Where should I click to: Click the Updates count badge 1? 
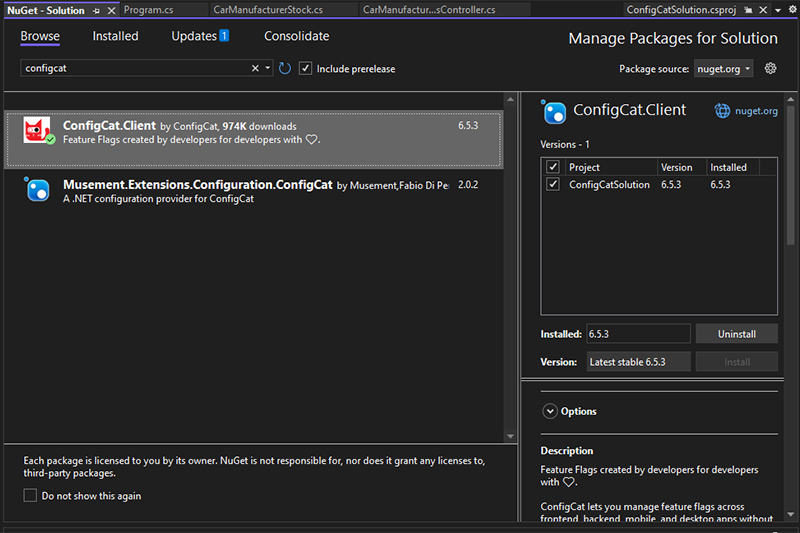click(224, 36)
